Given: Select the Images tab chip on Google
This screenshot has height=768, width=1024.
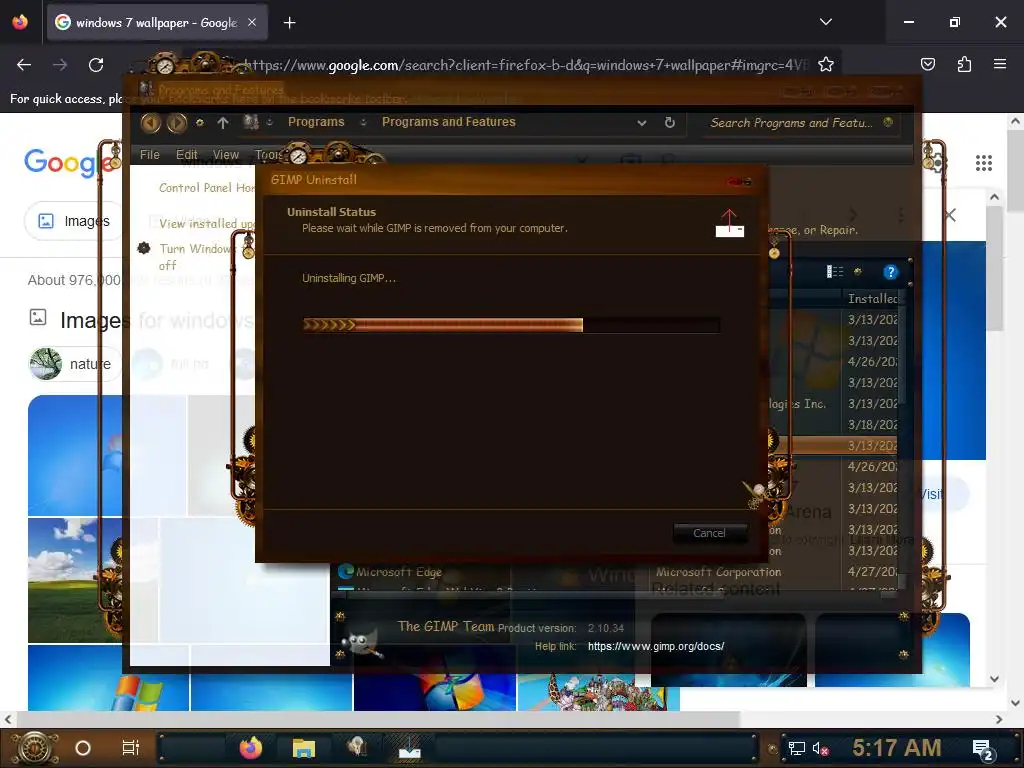Looking at the screenshot, I should 74,221.
